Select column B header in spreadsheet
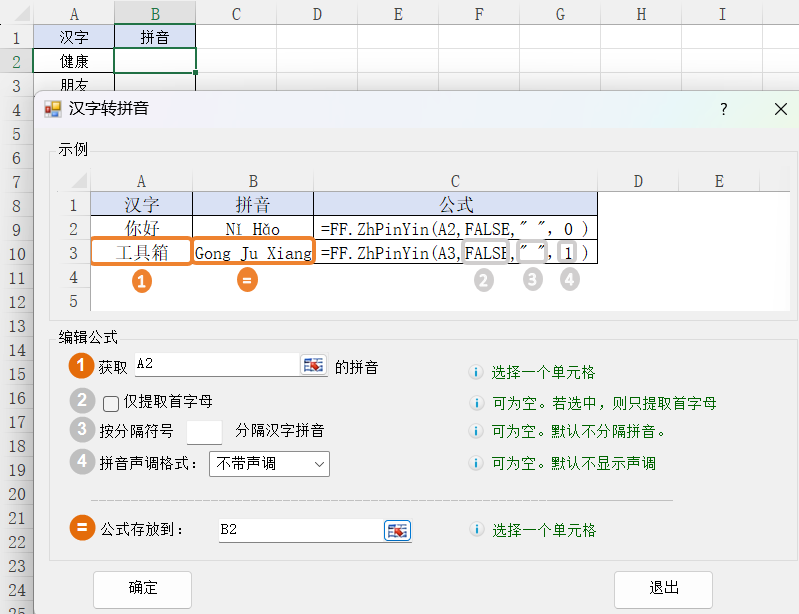This screenshot has width=799, height=614. tap(155, 13)
